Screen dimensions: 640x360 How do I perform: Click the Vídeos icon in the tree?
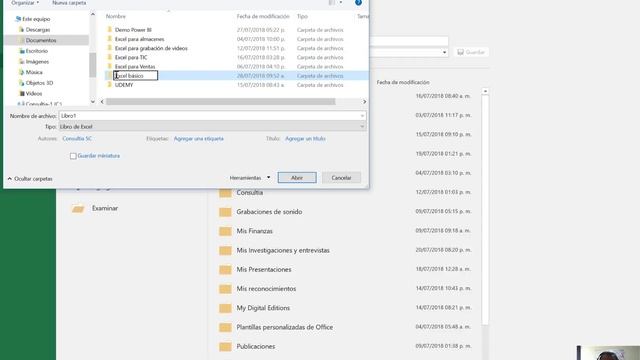[x=22, y=93]
